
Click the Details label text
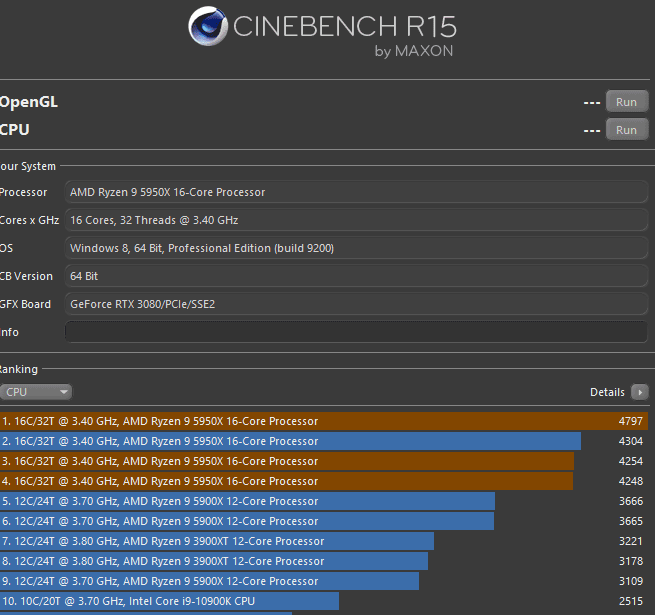pyautogui.click(x=607, y=392)
